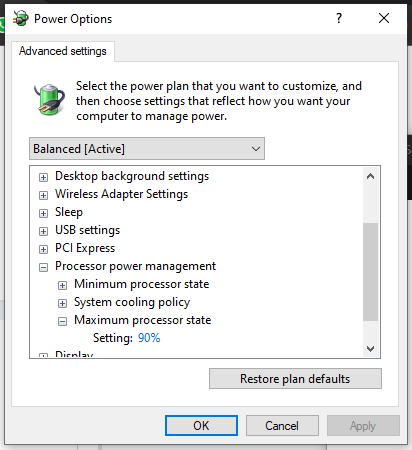Click the Power Options title bar icon

pyautogui.click(x=21, y=18)
